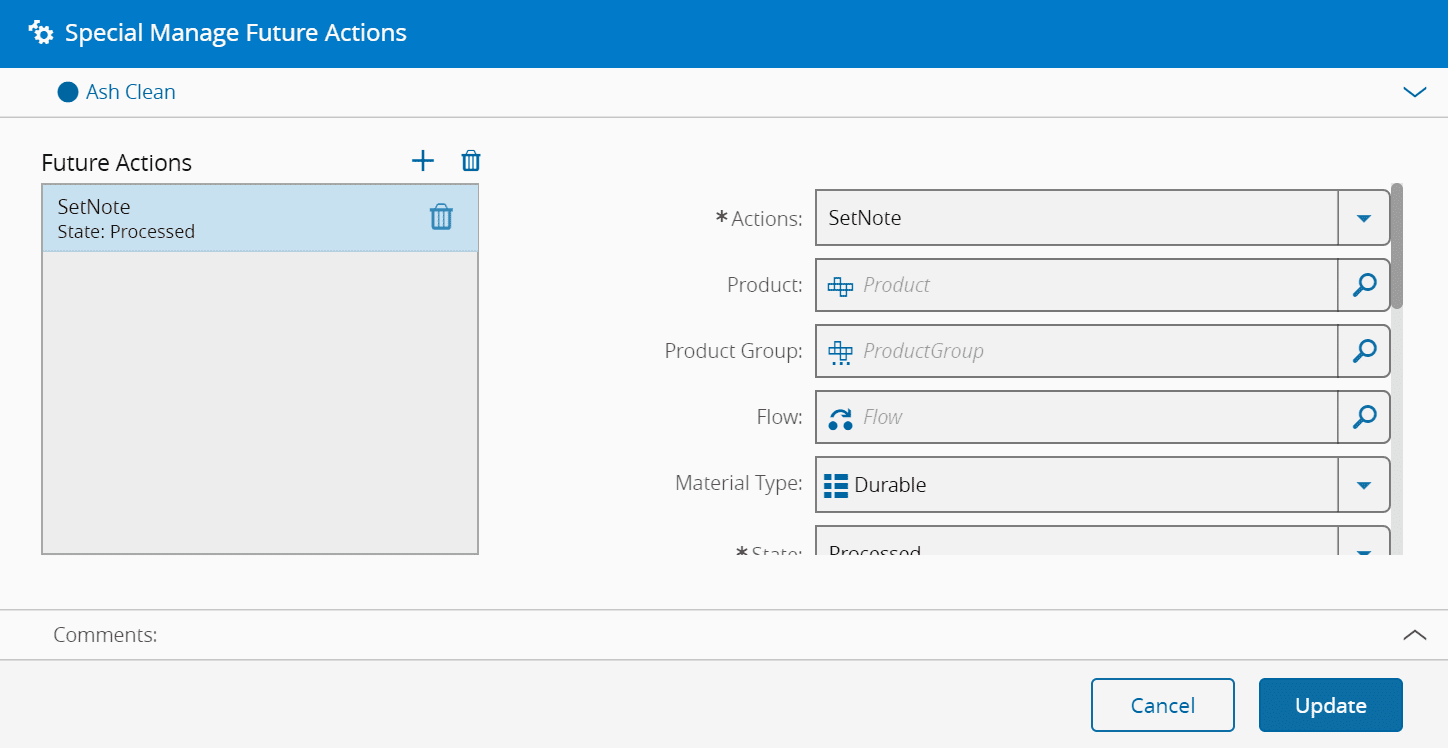Click the list icon beside Durable material type
Image resolution: width=1448 pixels, height=748 pixels.
[x=837, y=484]
